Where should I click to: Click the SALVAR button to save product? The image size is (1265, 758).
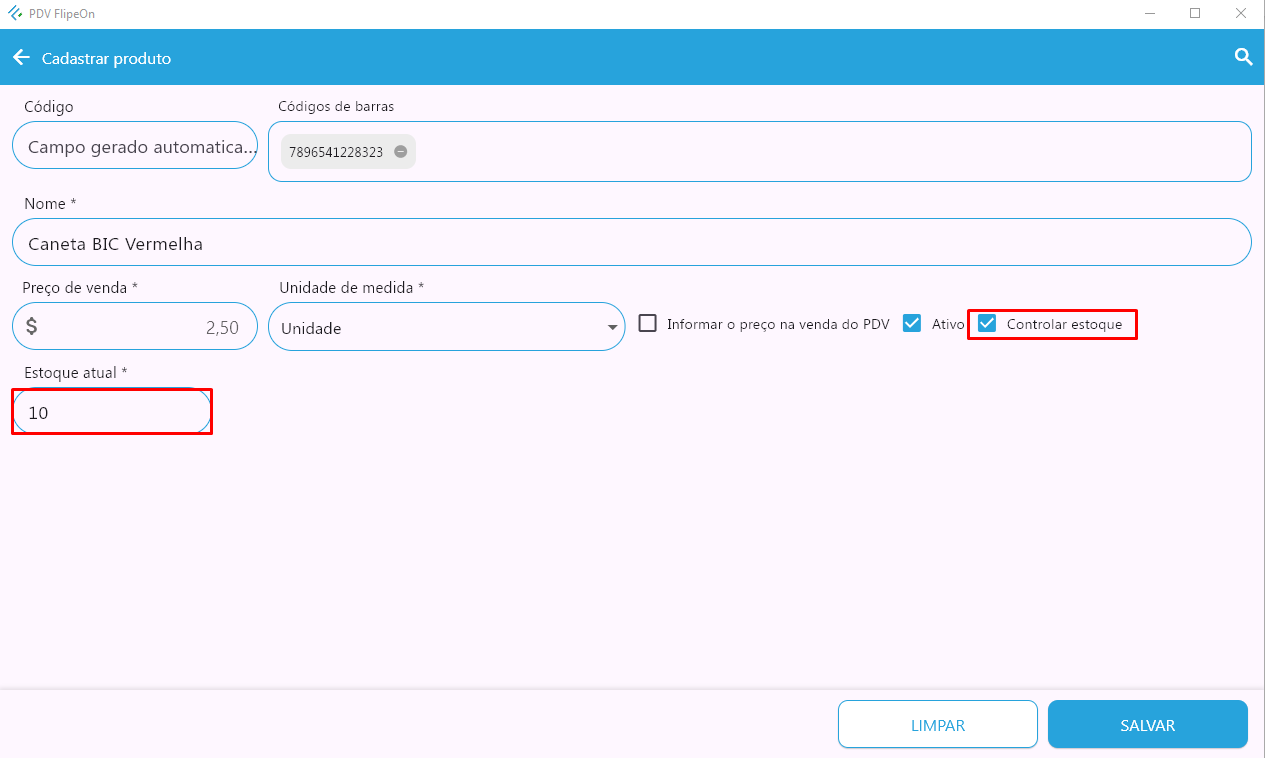1147,725
